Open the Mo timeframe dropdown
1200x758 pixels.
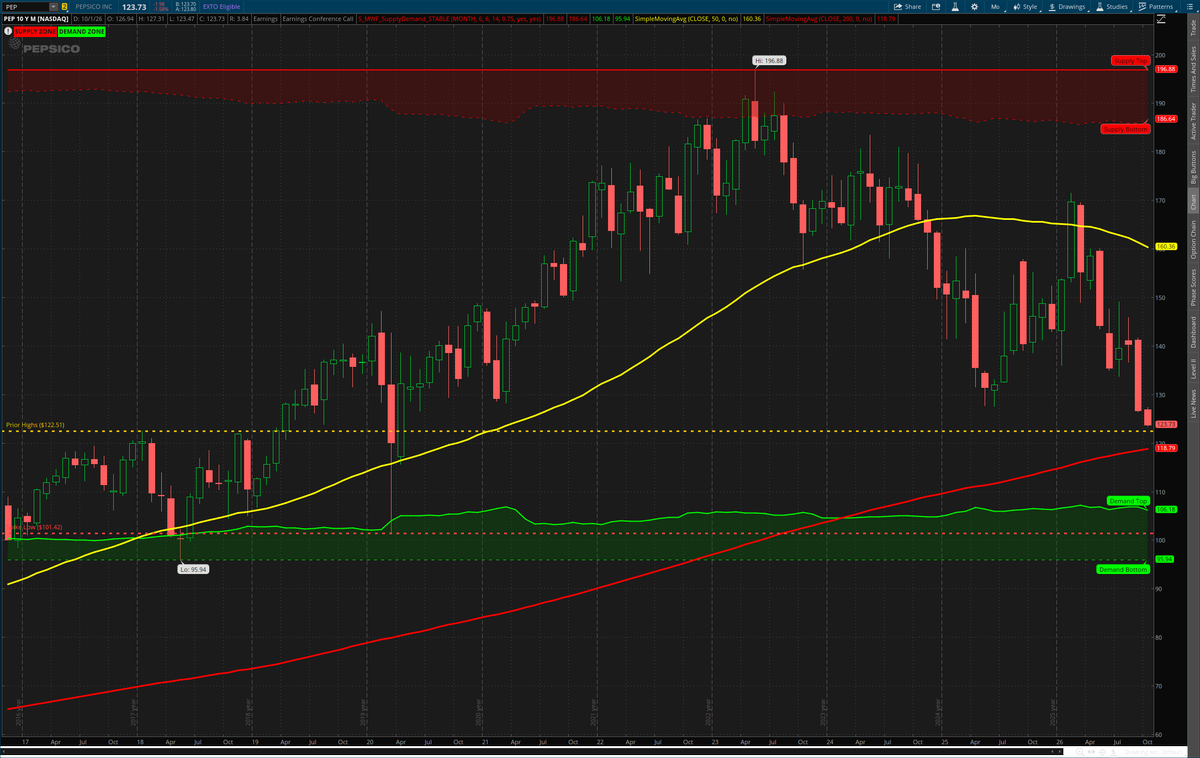tap(995, 7)
